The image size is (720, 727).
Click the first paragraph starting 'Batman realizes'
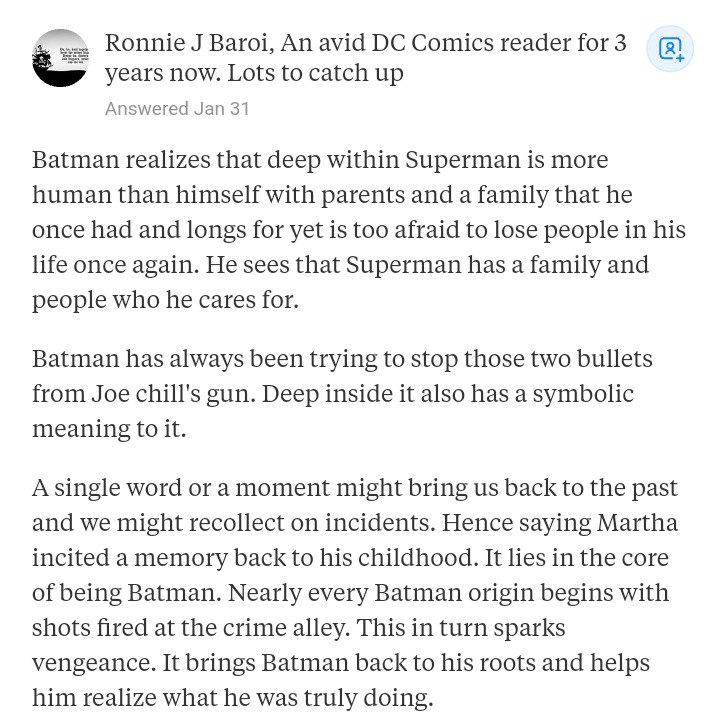coord(359,230)
